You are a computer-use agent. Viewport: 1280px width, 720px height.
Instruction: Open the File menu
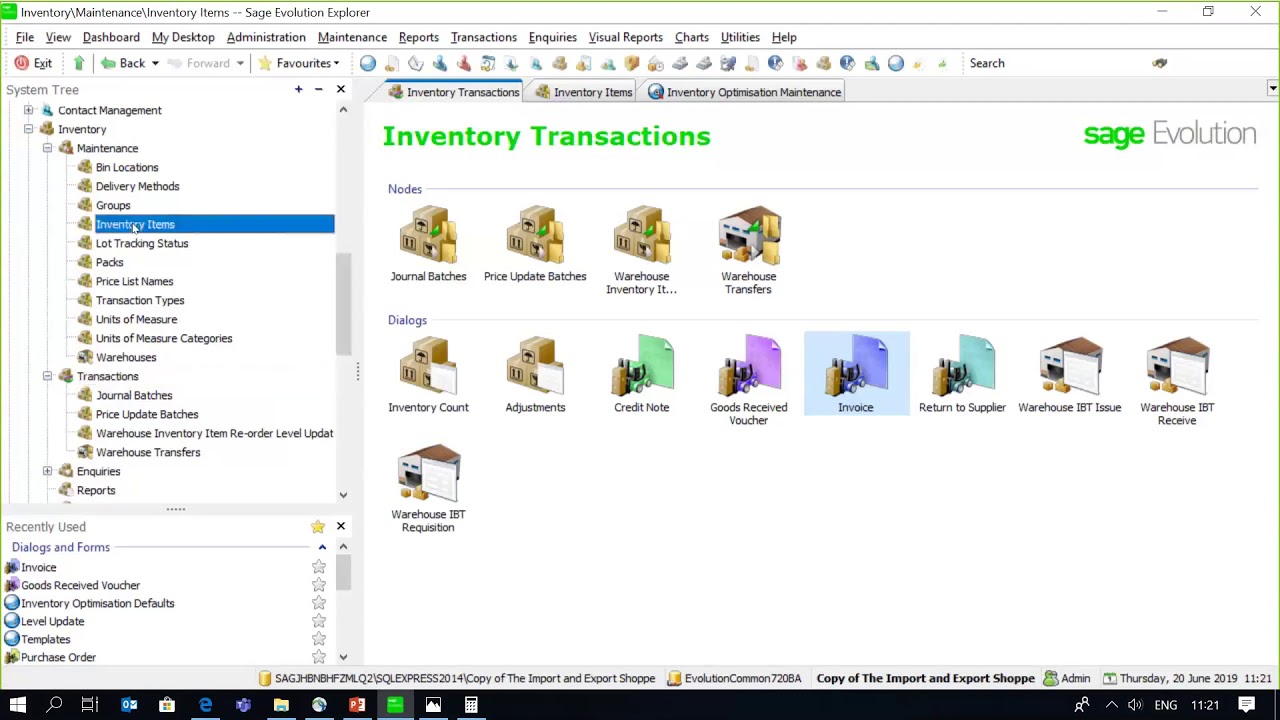[25, 37]
